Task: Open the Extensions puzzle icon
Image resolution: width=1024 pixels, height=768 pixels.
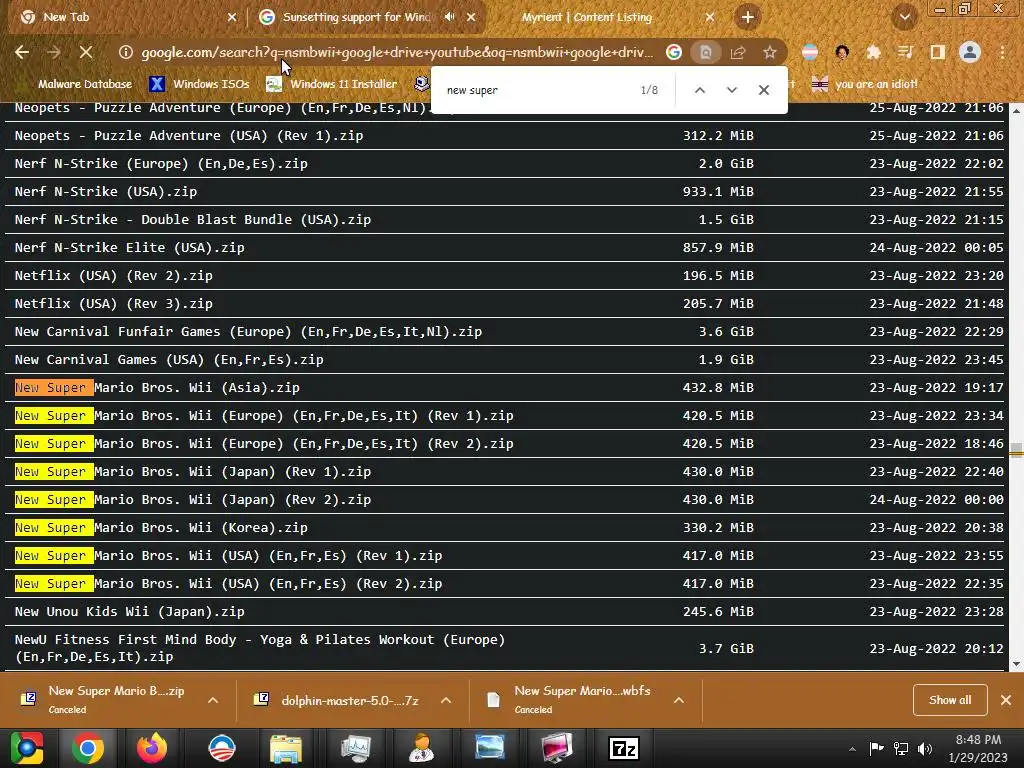Action: 873,52
